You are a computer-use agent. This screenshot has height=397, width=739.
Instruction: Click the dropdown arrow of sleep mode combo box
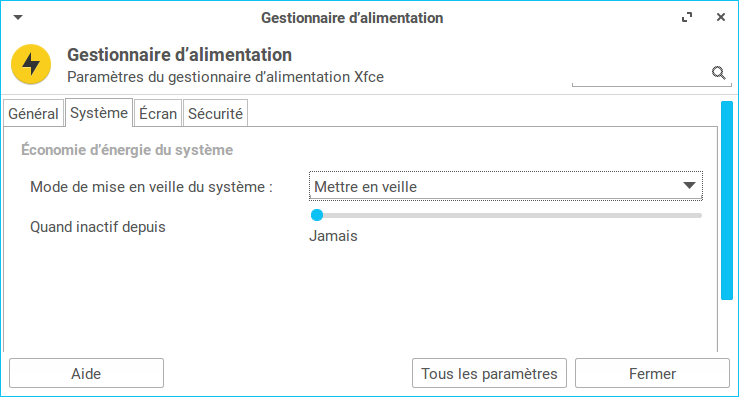(689, 186)
